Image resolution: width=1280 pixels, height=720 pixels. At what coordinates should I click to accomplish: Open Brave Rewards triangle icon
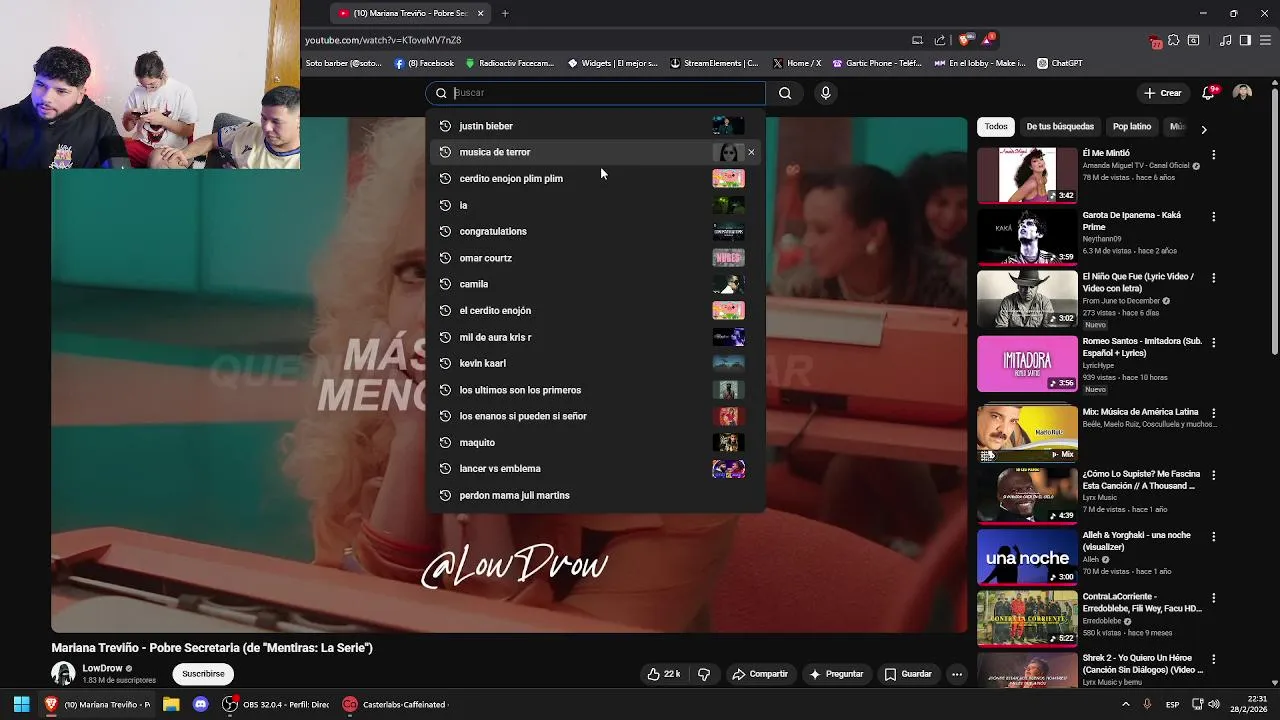point(988,40)
